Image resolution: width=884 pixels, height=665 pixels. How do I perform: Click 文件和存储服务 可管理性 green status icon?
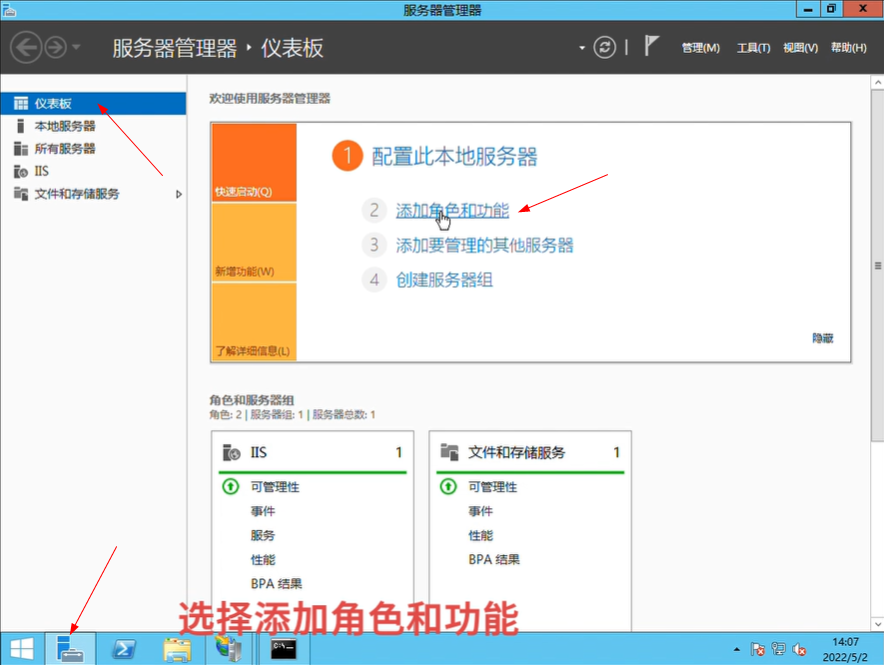[x=448, y=486]
